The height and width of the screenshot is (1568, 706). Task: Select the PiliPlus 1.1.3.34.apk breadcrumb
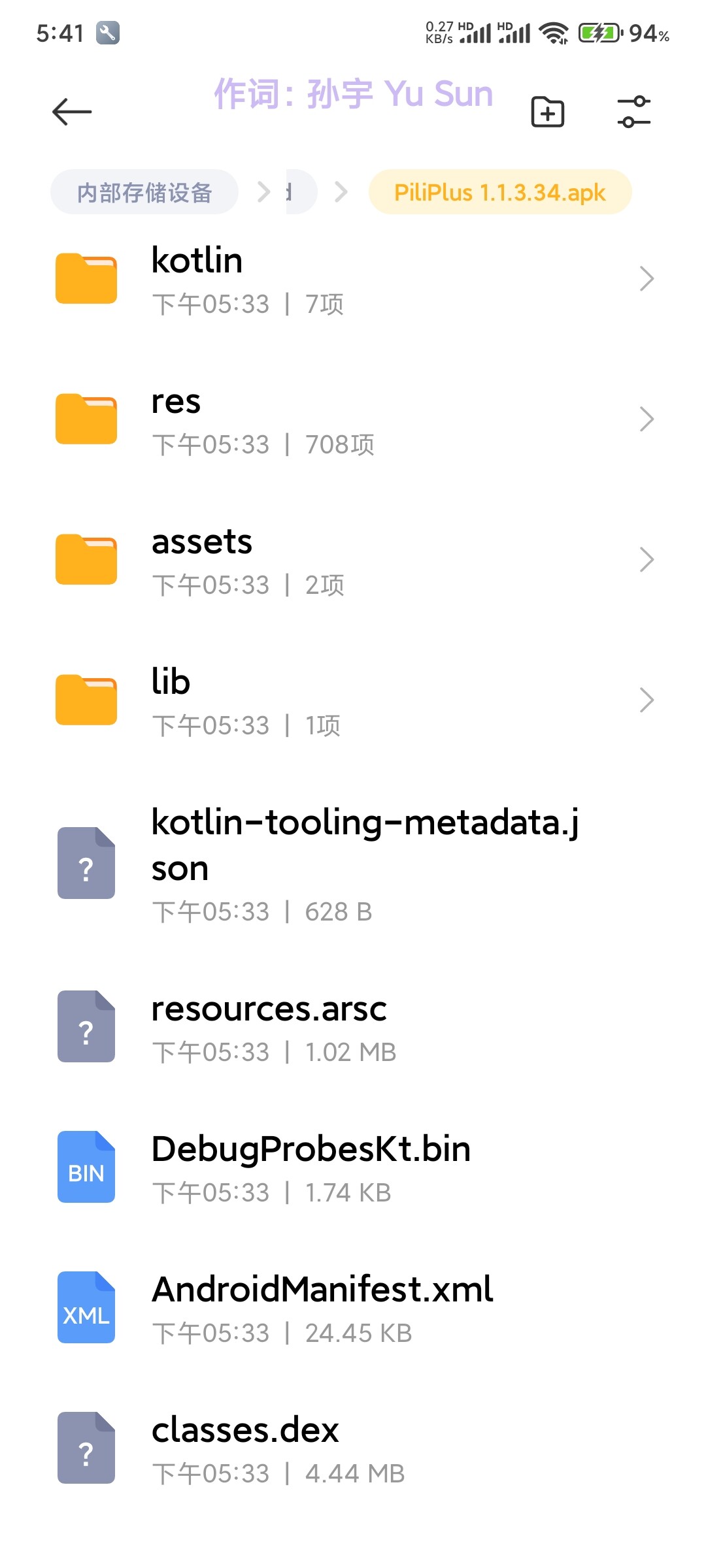pyautogui.click(x=500, y=192)
